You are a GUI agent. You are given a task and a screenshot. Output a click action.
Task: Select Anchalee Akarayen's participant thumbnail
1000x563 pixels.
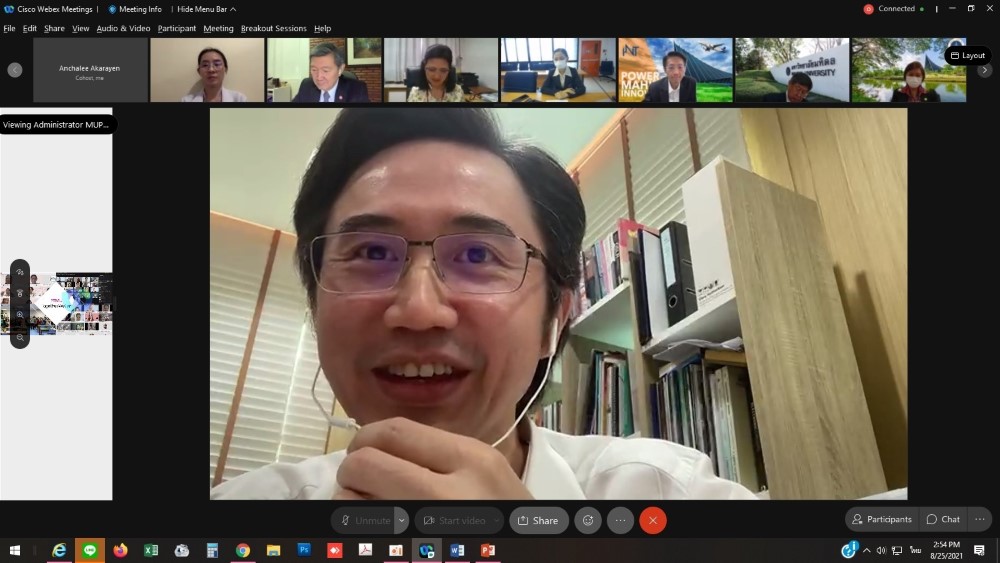coord(90,70)
